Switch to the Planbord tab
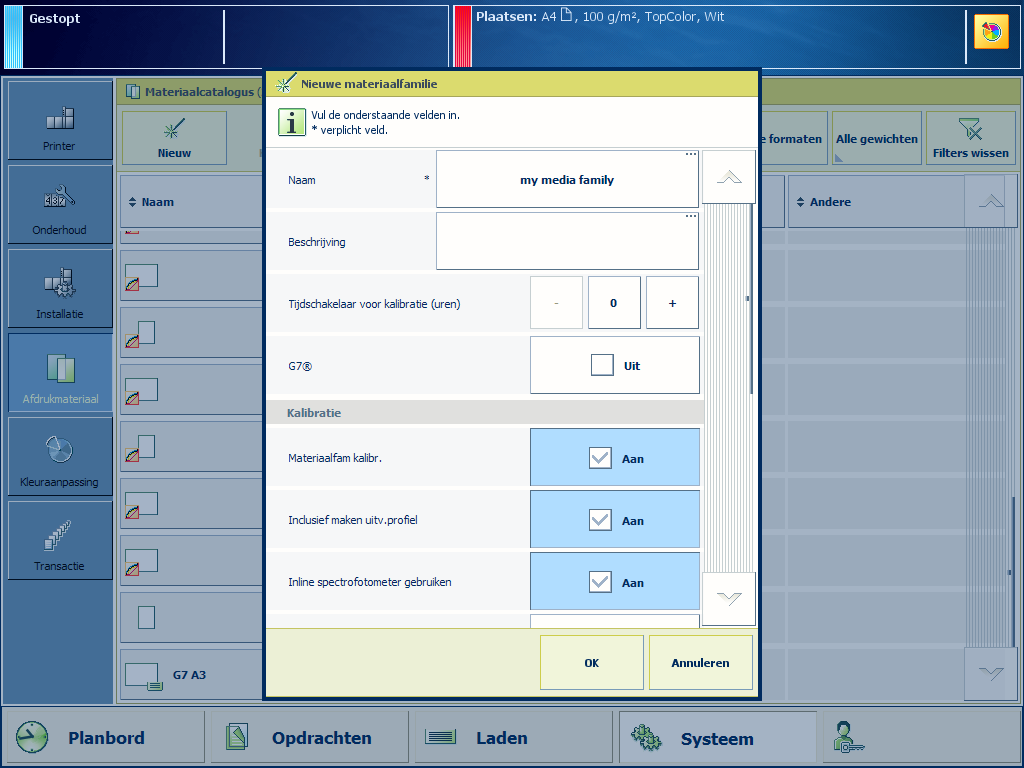This screenshot has width=1024, height=768. point(104,738)
